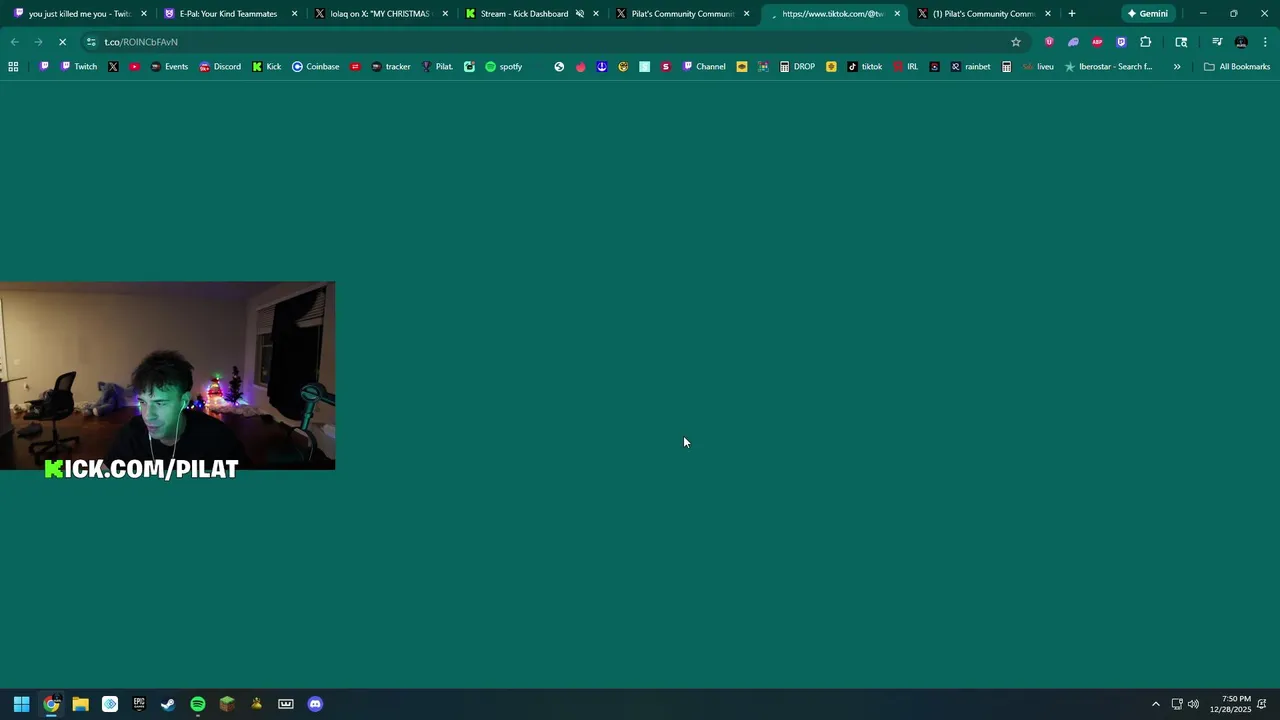Unmute the Stream - Kick Dashboard tab
The width and height of the screenshot is (1280, 720).
[580, 14]
